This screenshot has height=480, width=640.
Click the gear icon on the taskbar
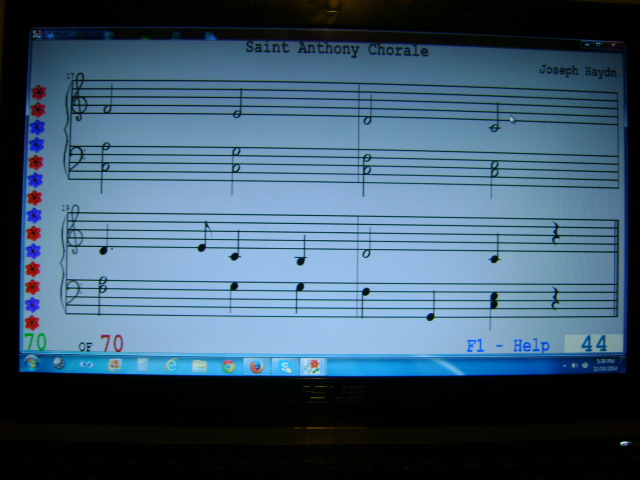point(59,363)
